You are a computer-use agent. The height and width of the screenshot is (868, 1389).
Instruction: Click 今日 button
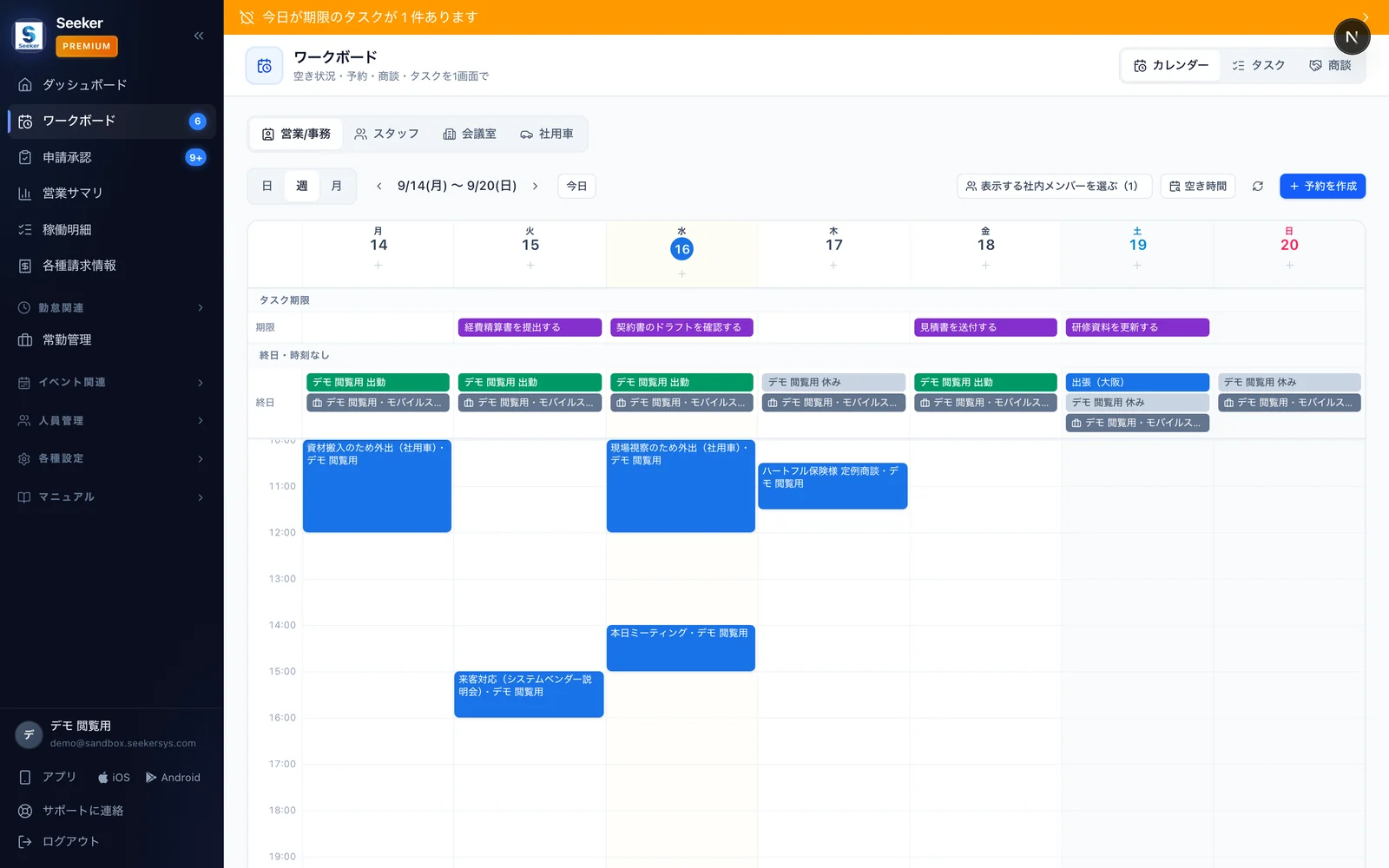tap(576, 186)
